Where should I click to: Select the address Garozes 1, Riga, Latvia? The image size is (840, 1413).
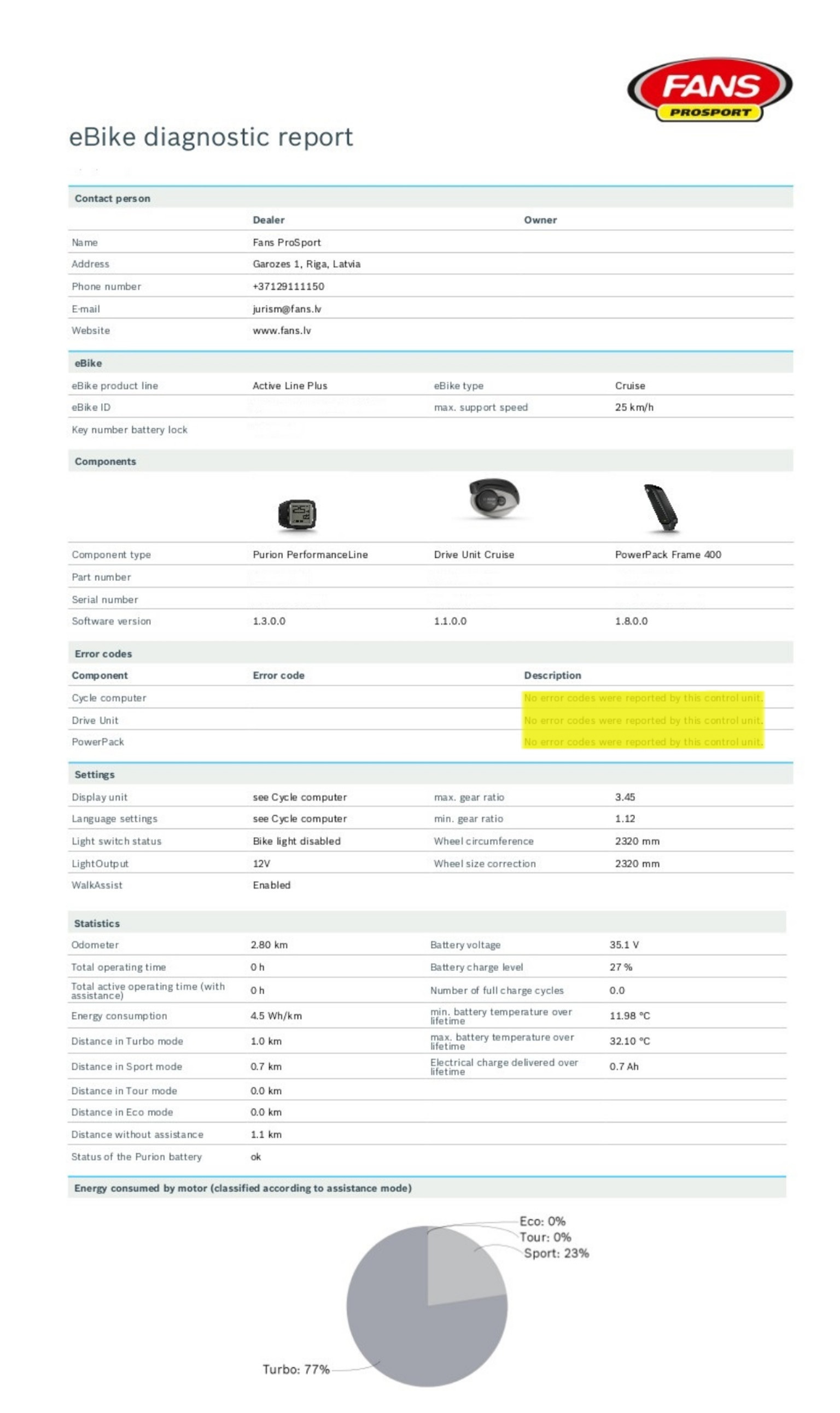pos(306,264)
